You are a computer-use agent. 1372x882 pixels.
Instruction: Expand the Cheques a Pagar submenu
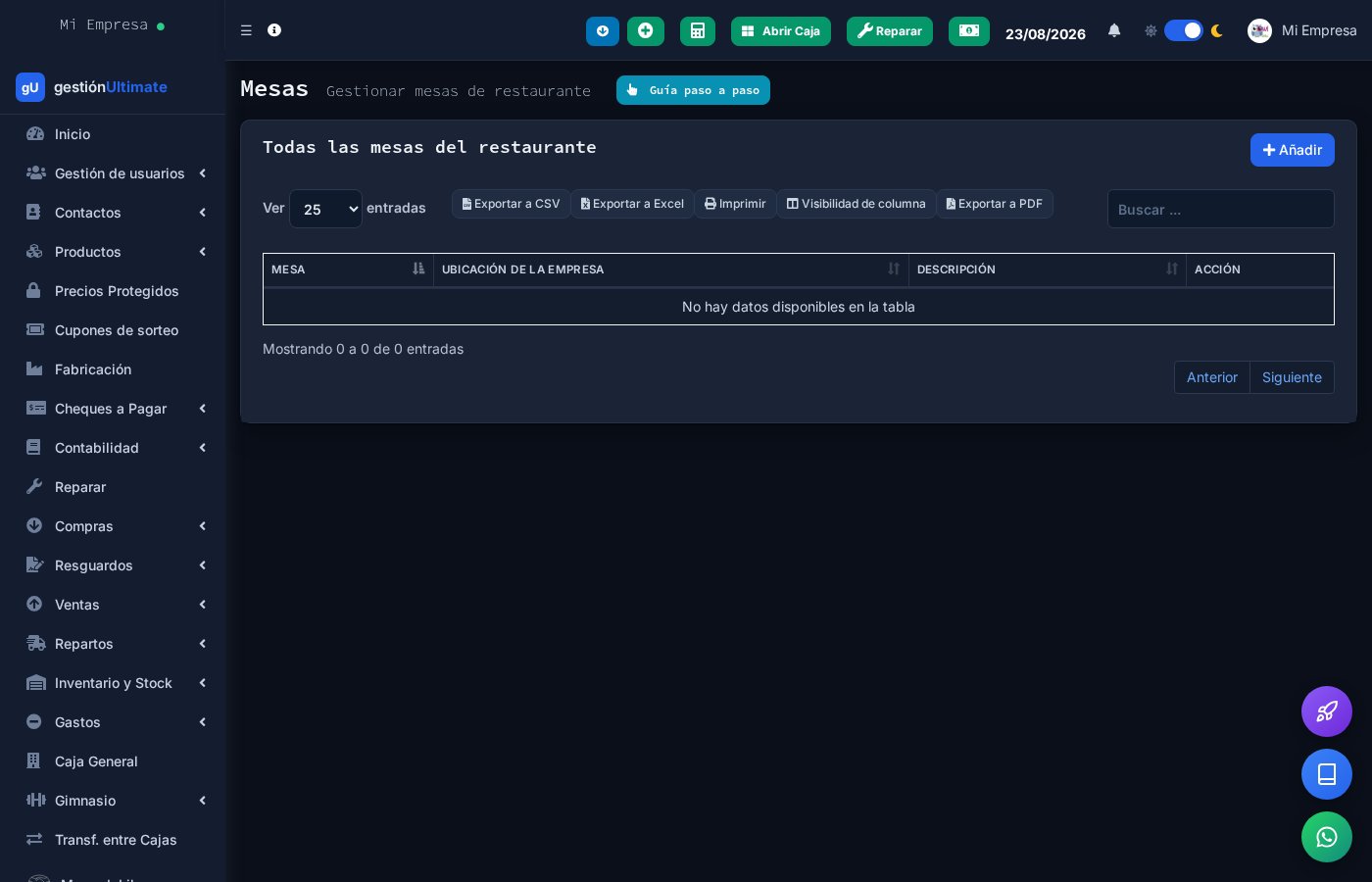113,409
